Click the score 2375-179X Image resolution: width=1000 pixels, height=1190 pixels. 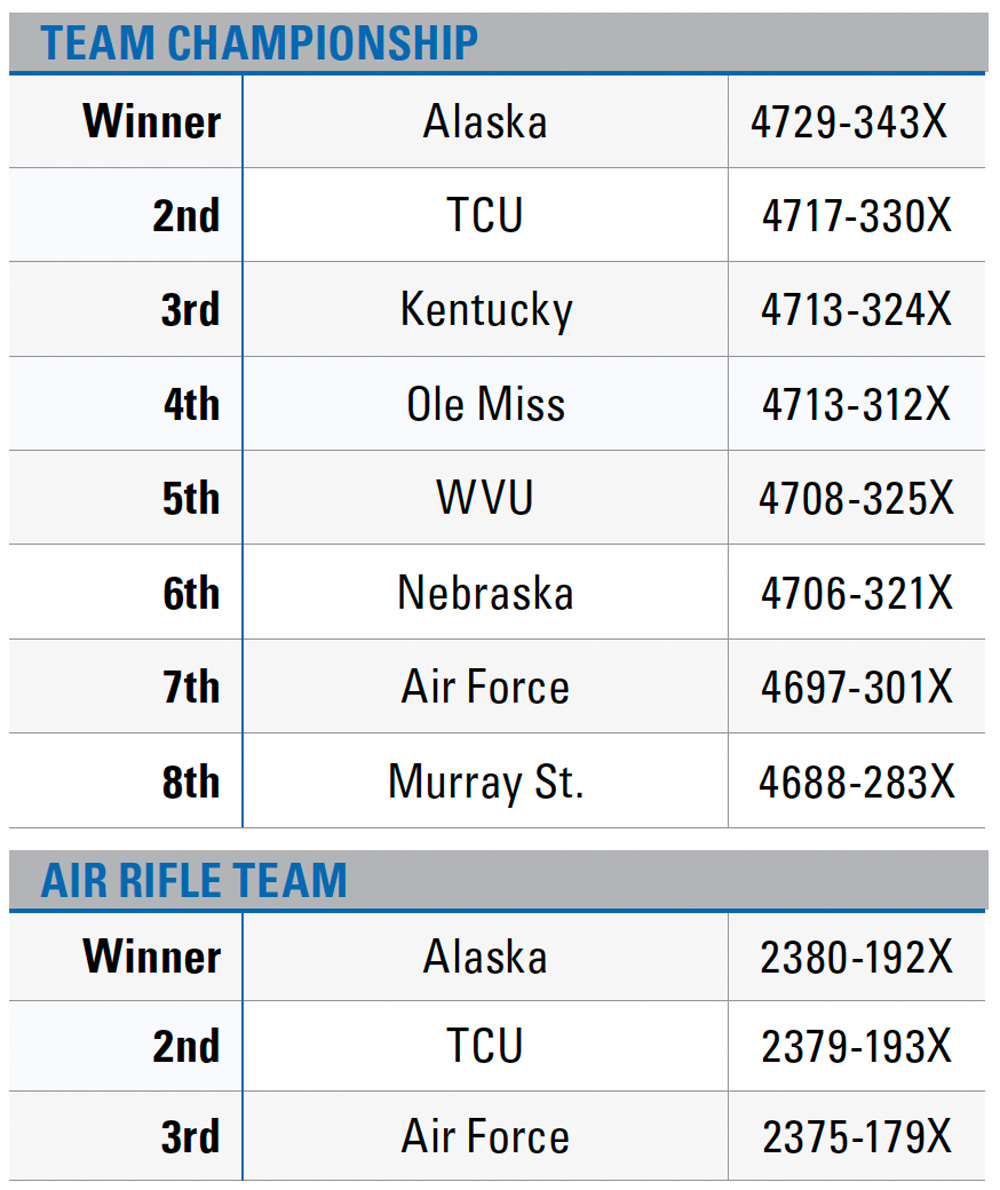point(857,1137)
